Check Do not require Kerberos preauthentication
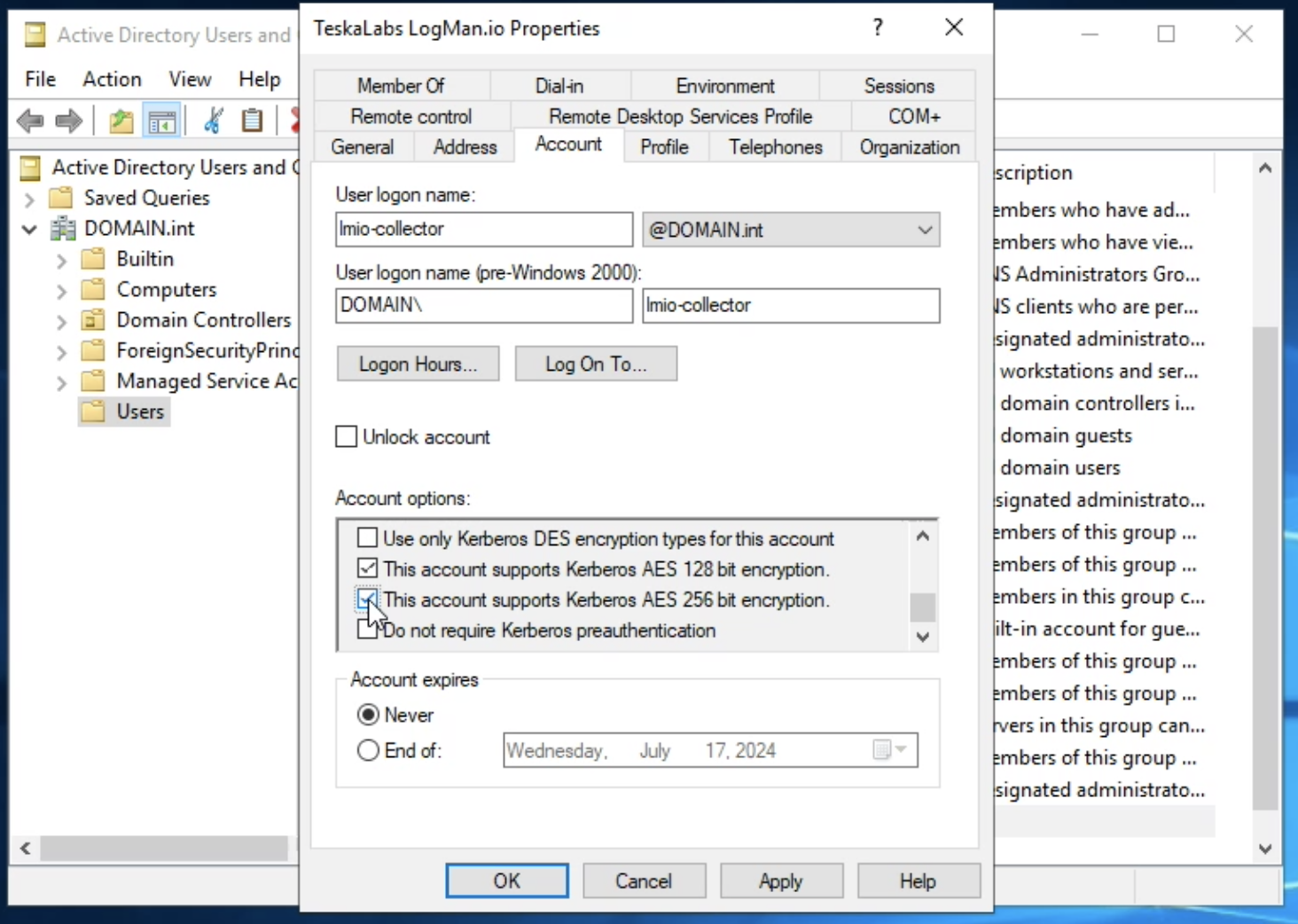 pyautogui.click(x=365, y=630)
